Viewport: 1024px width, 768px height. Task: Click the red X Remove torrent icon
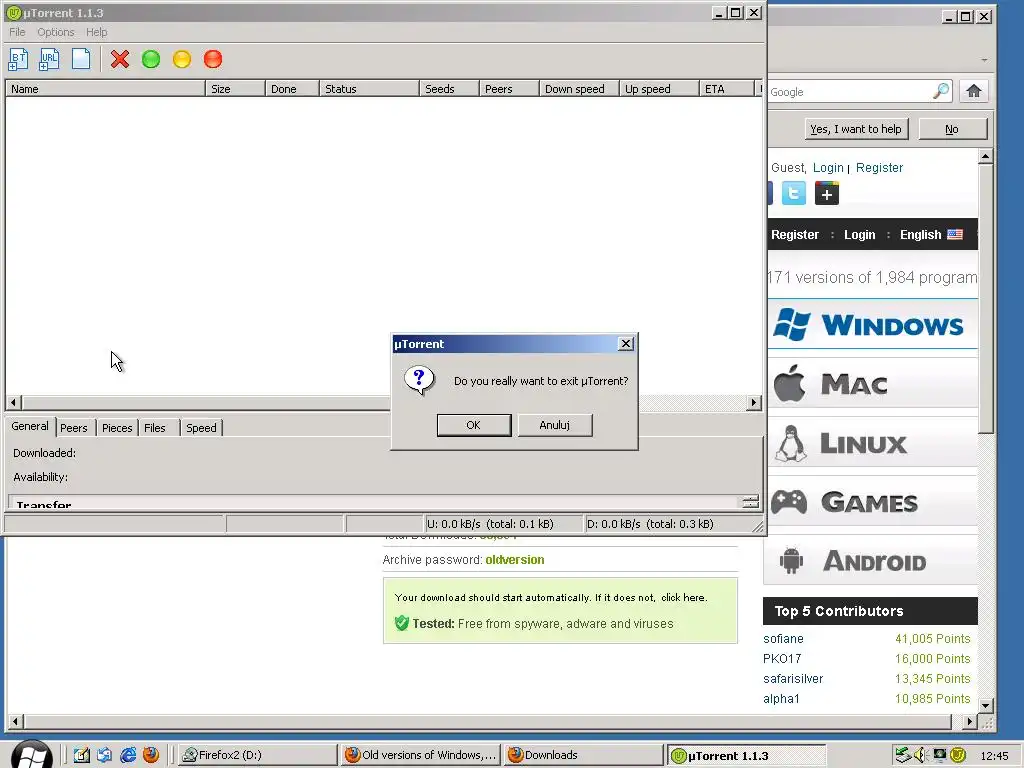pyautogui.click(x=120, y=59)
